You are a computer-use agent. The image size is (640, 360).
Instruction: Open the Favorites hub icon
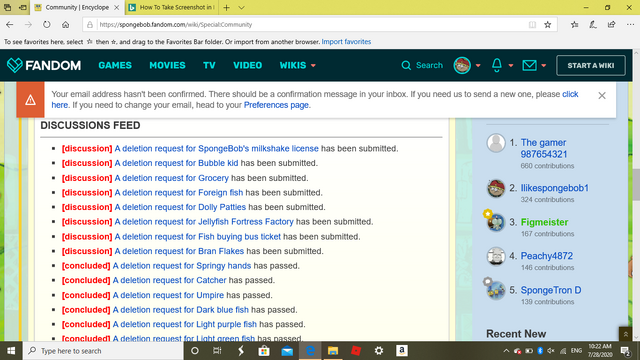tap(575, 24)
